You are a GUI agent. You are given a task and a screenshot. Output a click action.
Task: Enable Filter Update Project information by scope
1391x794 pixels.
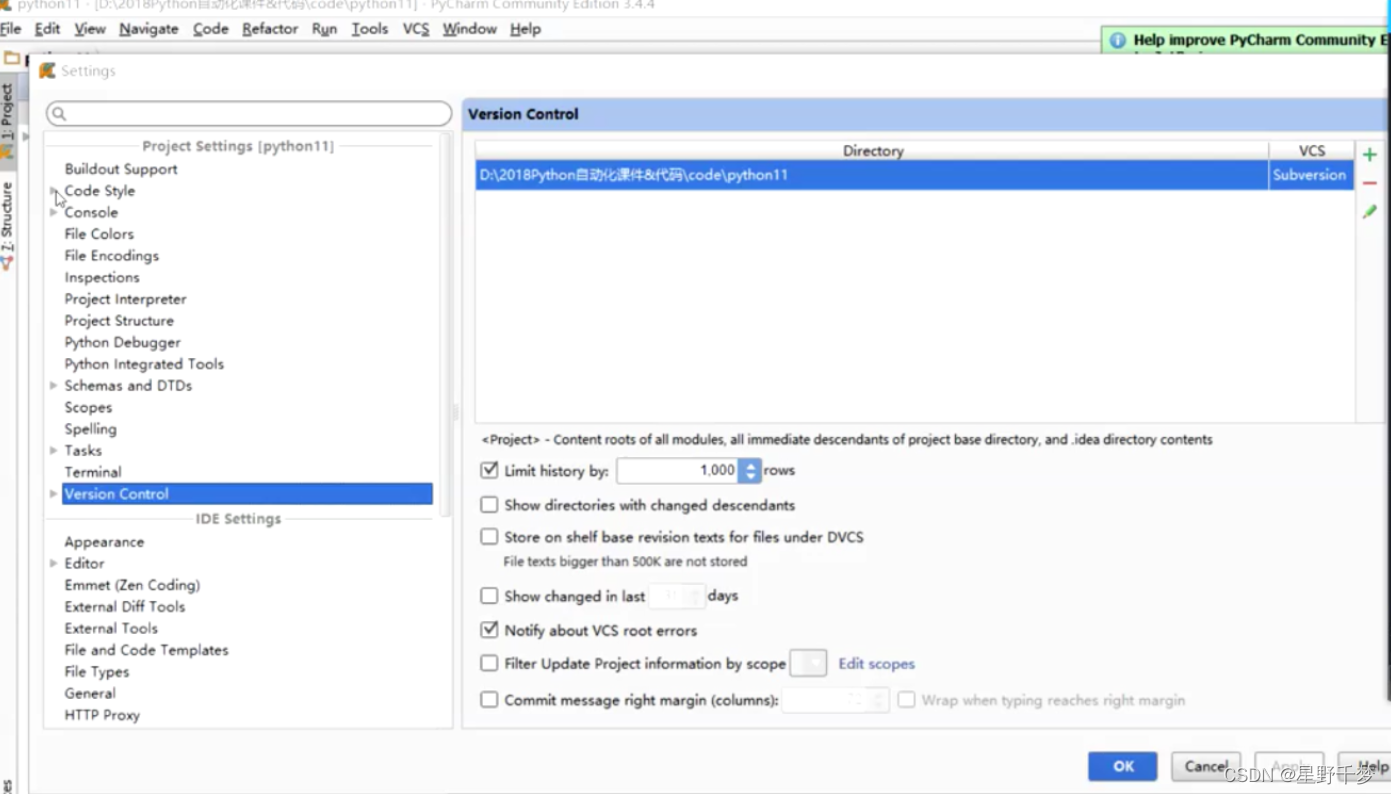pos(489,663)
